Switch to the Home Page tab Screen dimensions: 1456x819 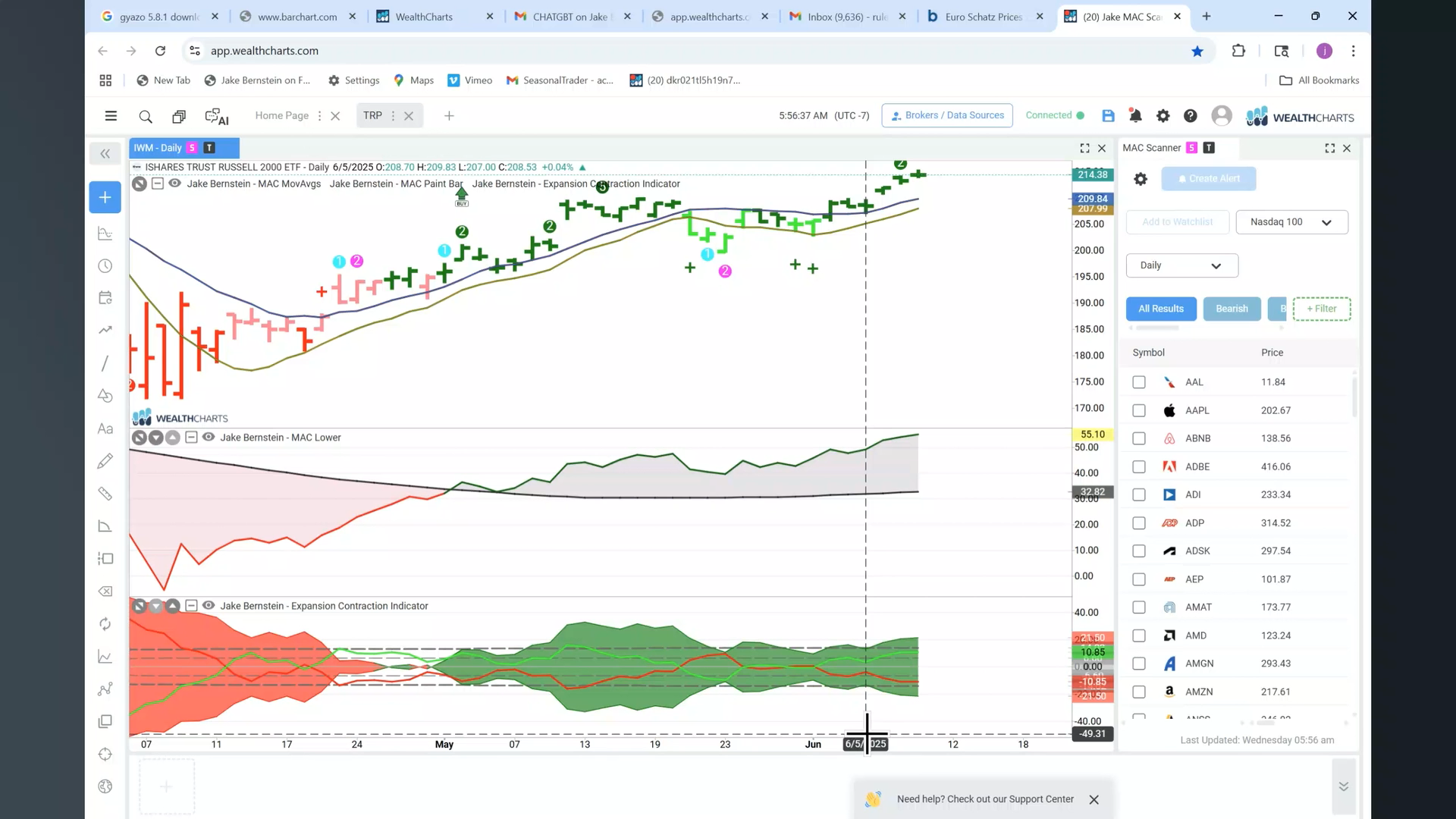281,116
